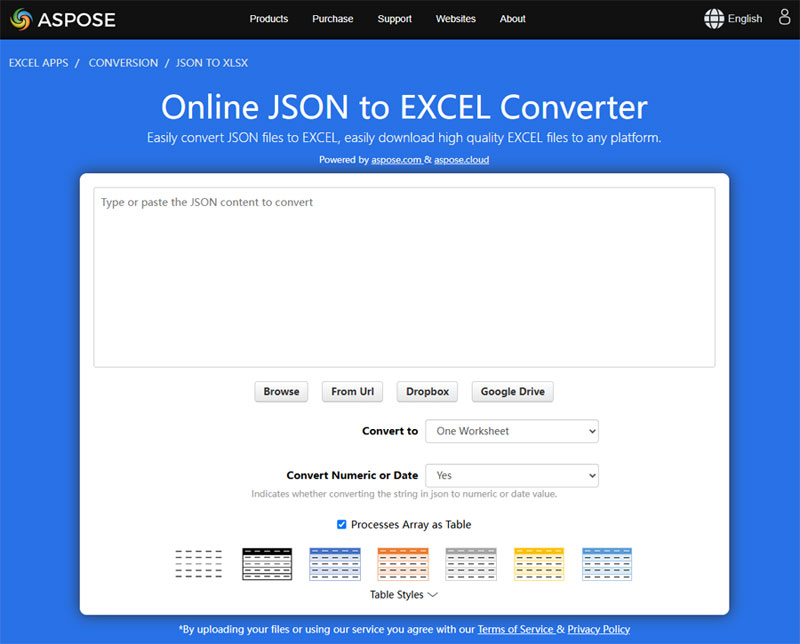800x644 pixels.
Task: Click the Aspose swirl logo
Action: pyautogui.click(x=21, y=19)
